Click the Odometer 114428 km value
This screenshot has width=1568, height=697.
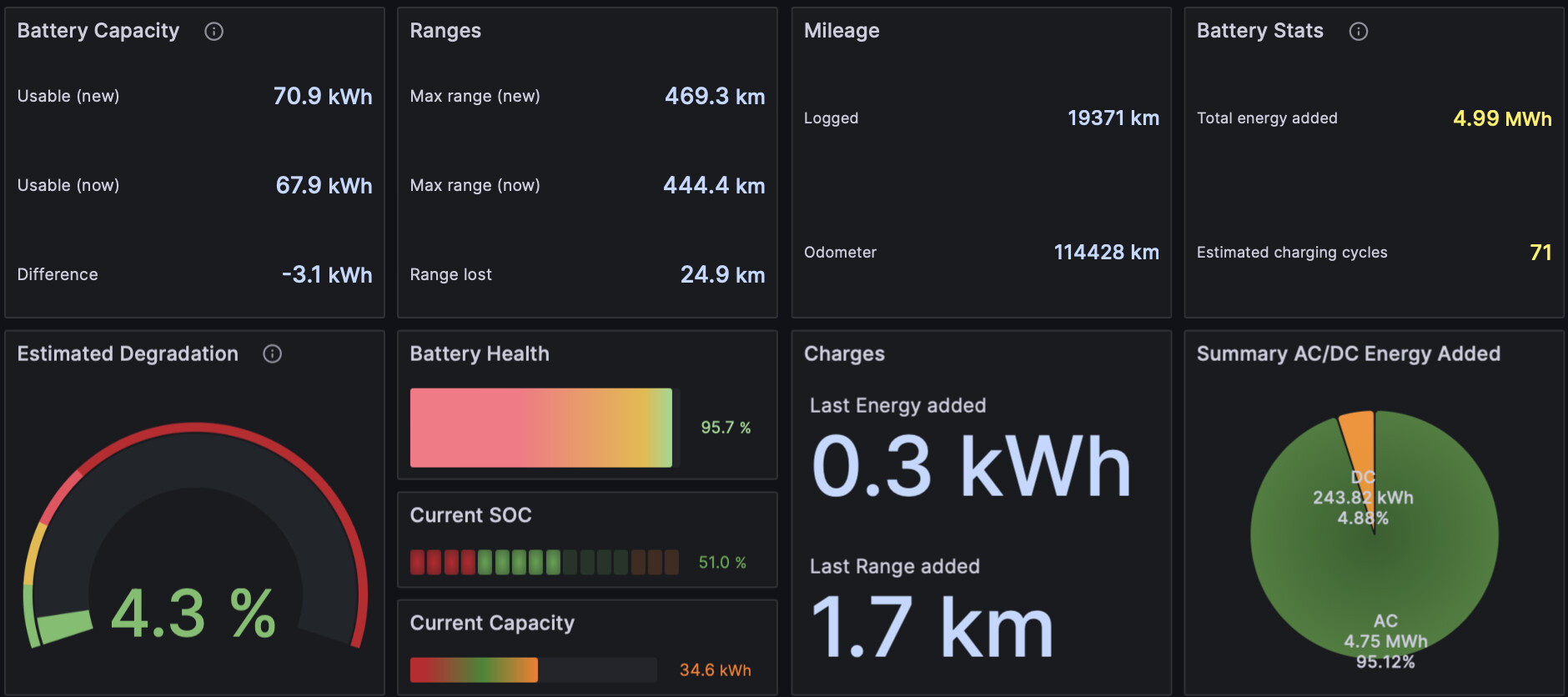click(1106, 253)
